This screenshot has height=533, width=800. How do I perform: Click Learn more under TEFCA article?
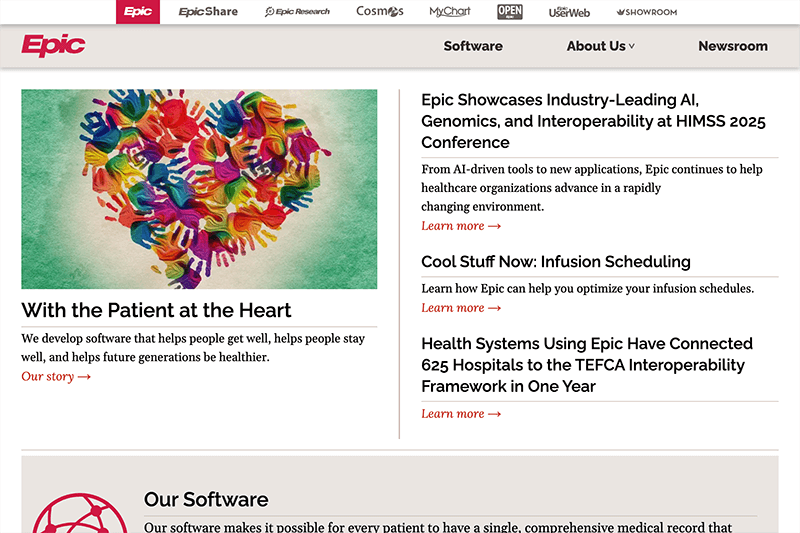460,414
